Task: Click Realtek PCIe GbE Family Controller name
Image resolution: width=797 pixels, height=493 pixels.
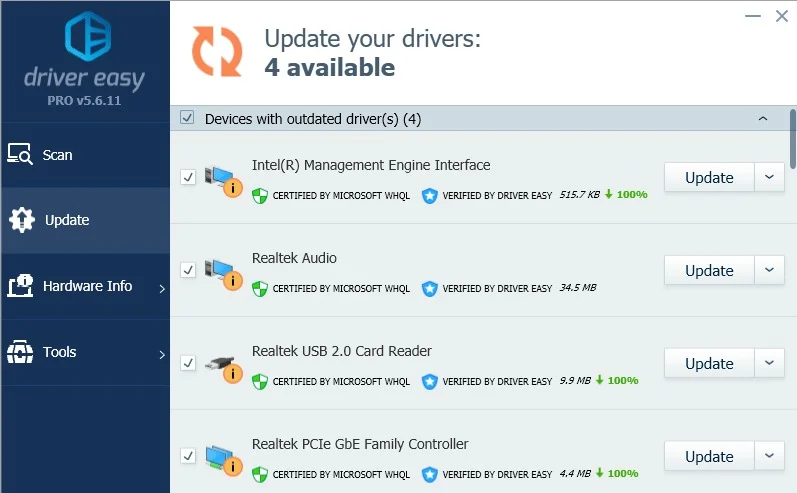Action: pyautogui.click(x=360, y=444)
